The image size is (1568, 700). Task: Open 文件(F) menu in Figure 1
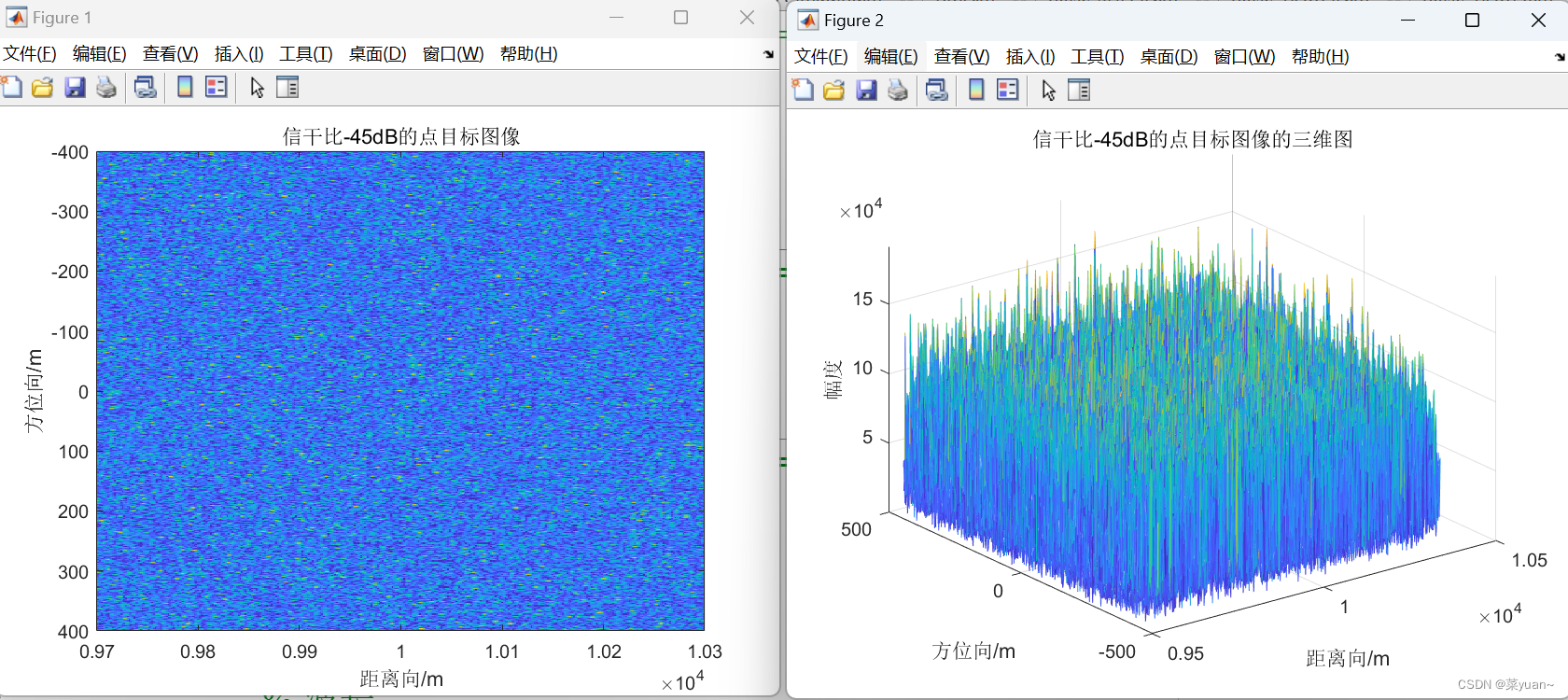[x=30, y=54]
